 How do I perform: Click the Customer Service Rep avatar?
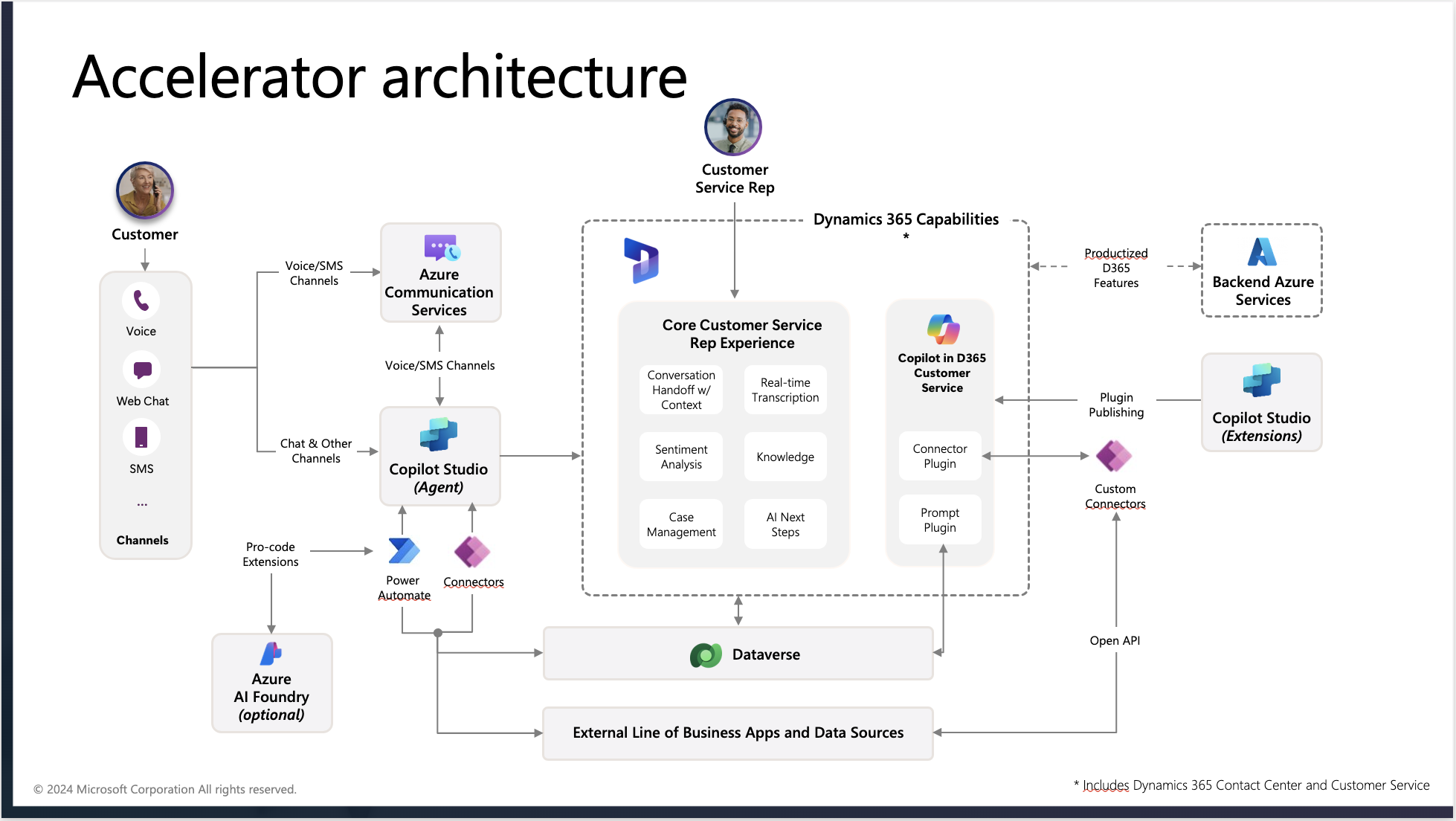coord(733,127)
